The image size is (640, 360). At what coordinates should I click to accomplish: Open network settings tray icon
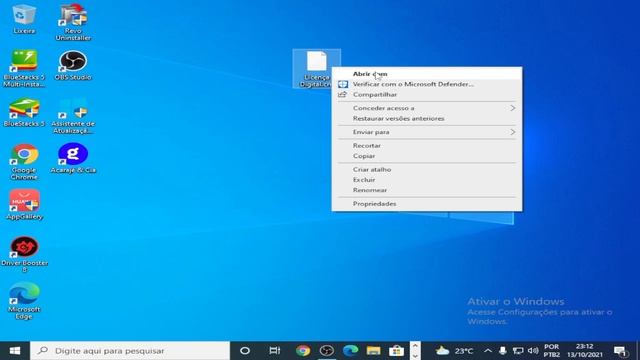[x=518, y=351]
